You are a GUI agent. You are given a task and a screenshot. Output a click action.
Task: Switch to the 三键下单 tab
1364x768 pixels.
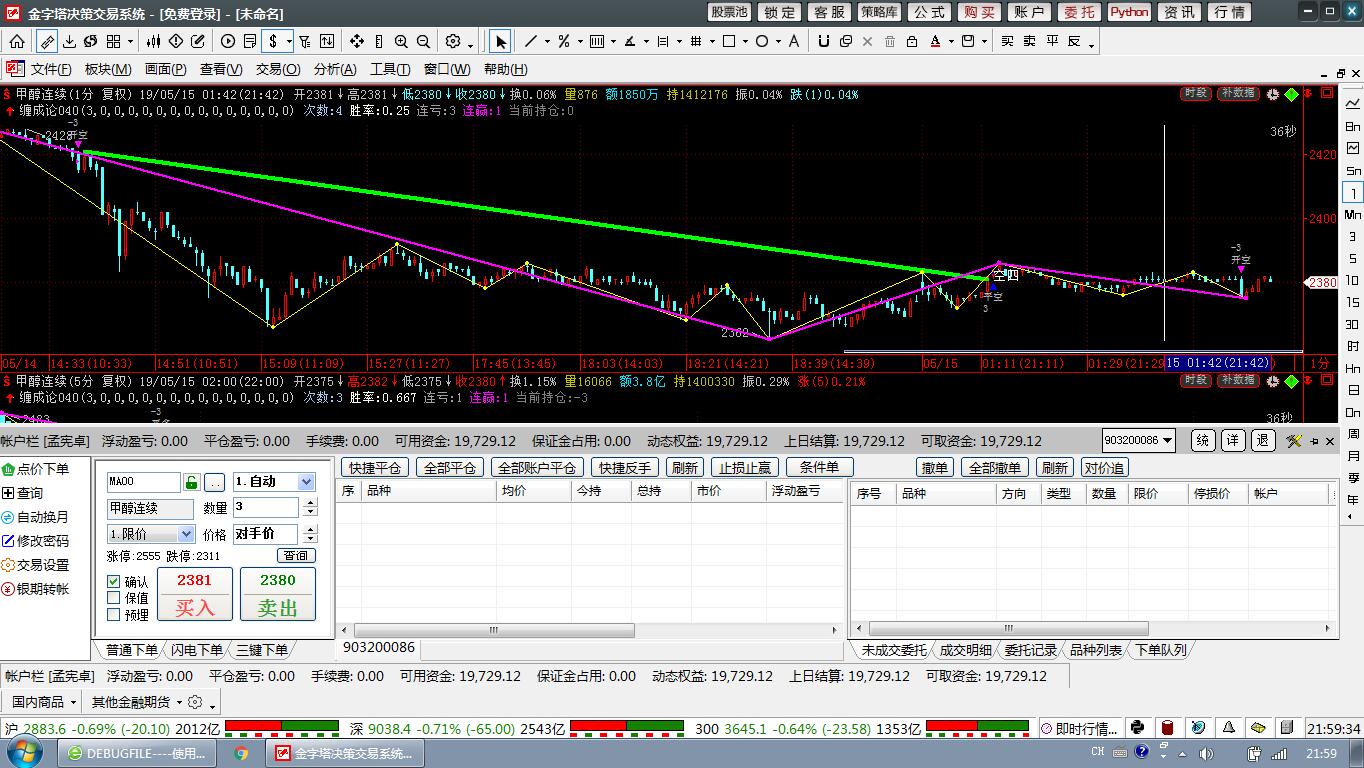(262, 650)
